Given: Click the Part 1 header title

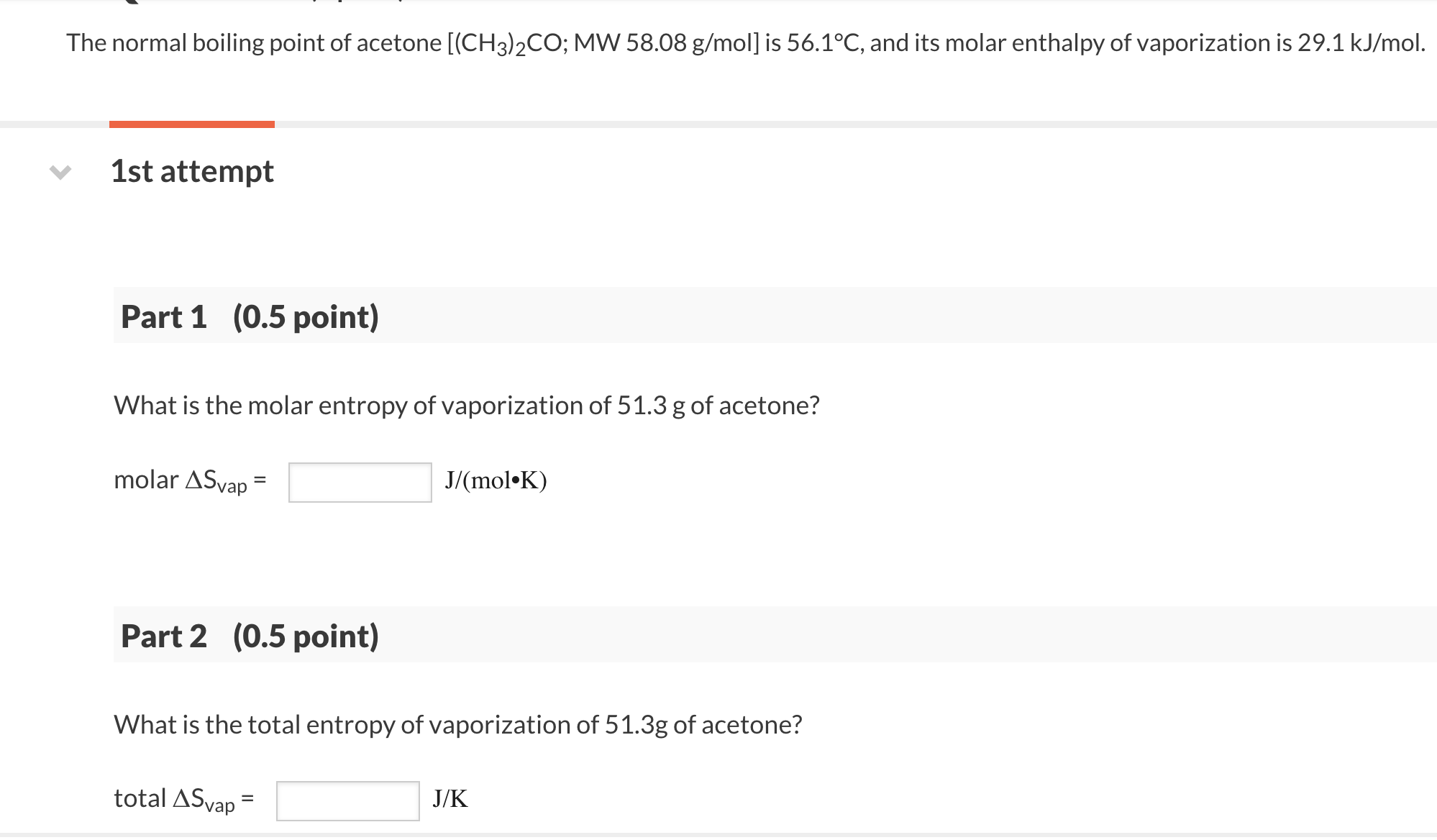Looking at the screenshot, I should tap(164, 317).
